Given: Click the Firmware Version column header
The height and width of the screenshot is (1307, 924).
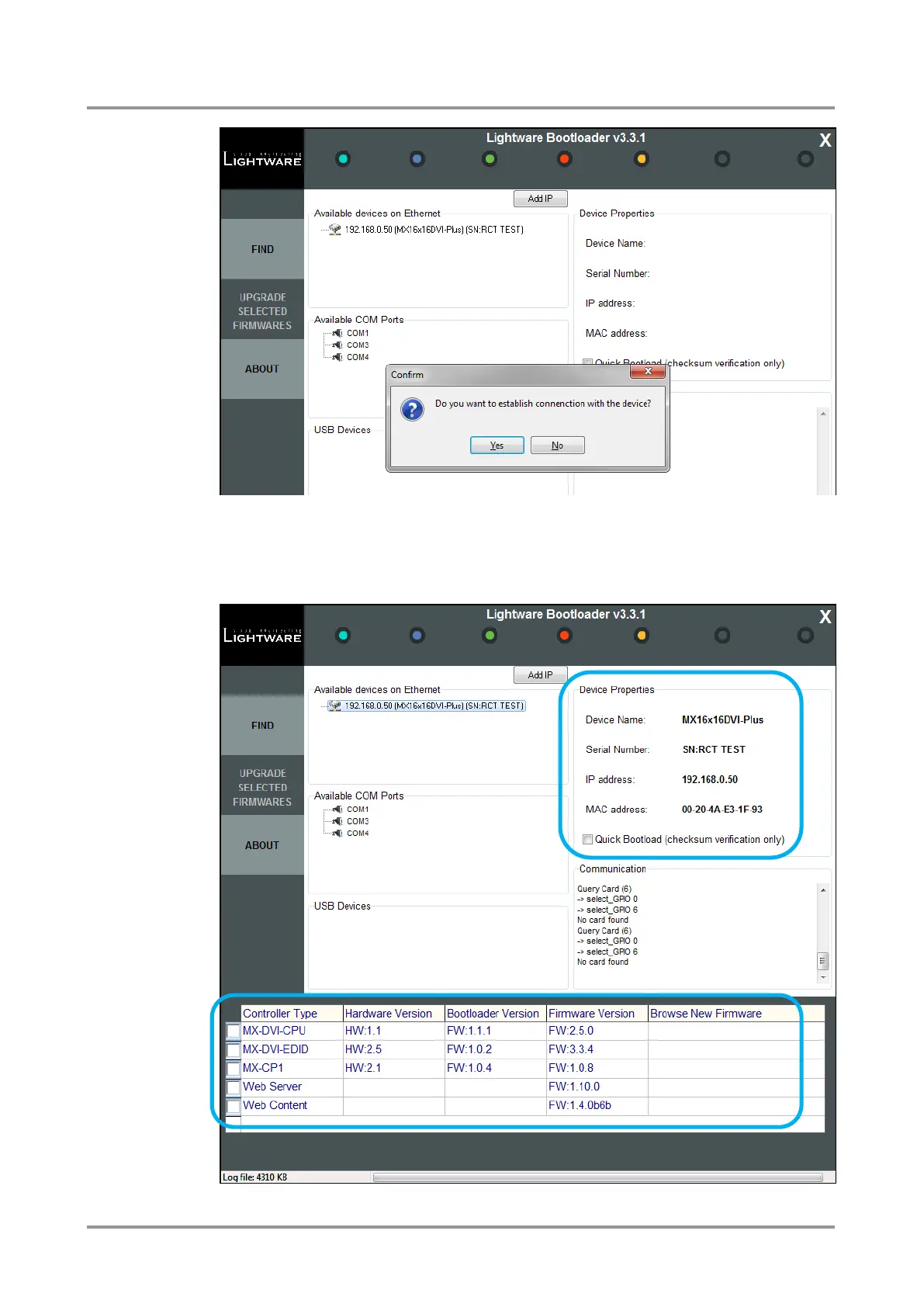Looking at the screenshot, I should point(597,1014).
